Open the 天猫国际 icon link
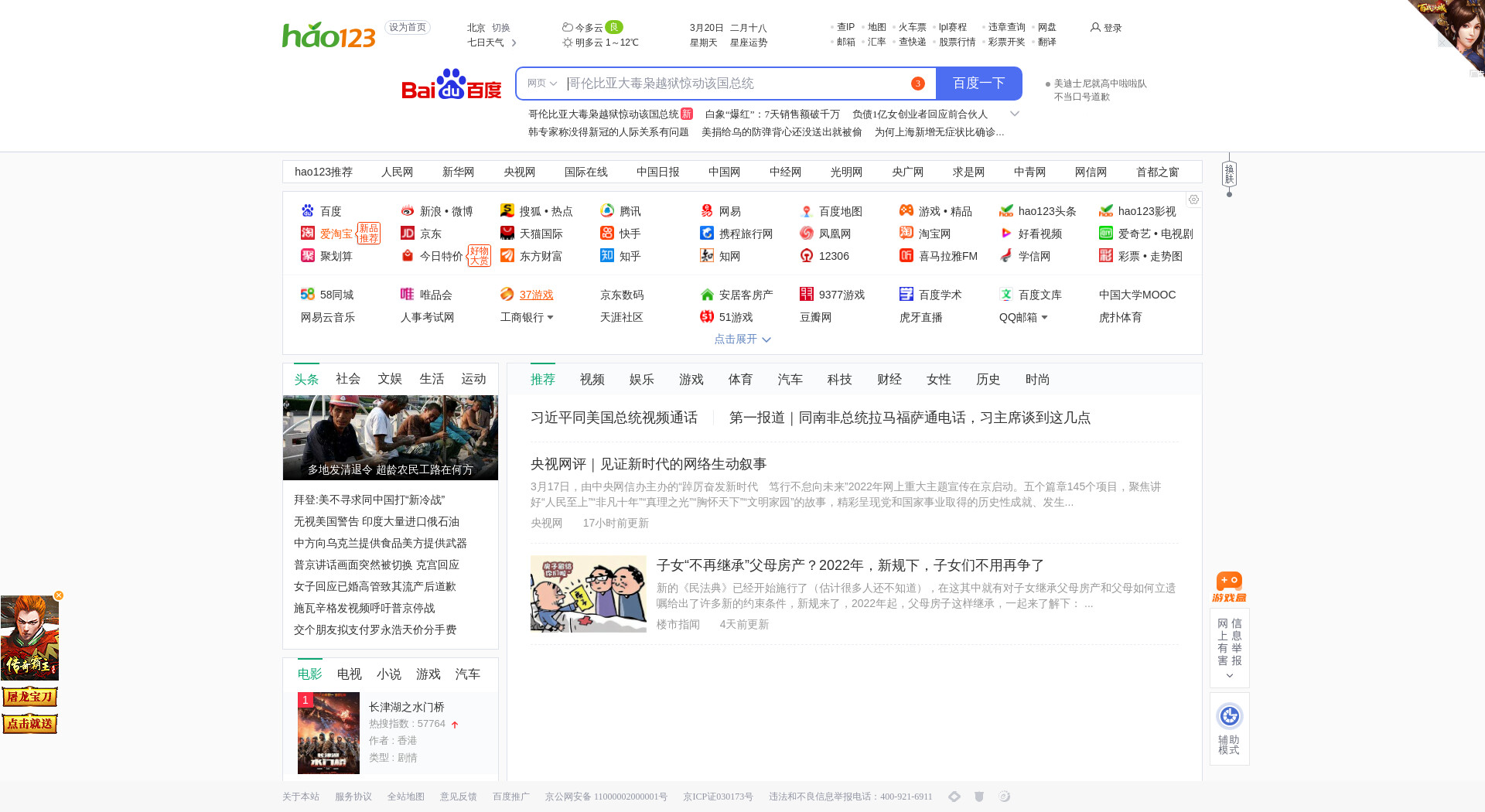This screenshot has height=812, width=1485. click(507, 233)
